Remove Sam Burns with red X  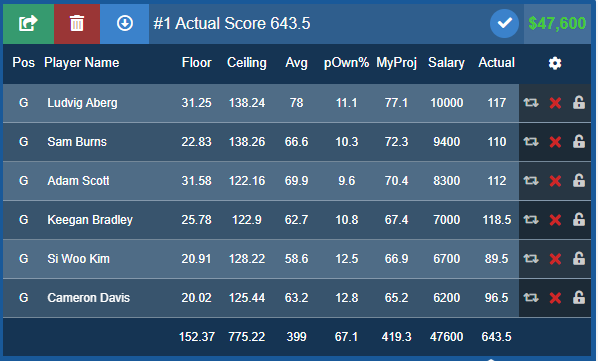click(x=555, y=142)
